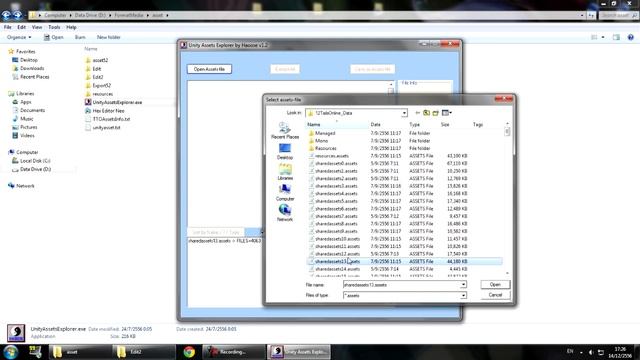Click Windows Start button
The height and width of the screenshot is (360, 640).
tap(11, 352)
